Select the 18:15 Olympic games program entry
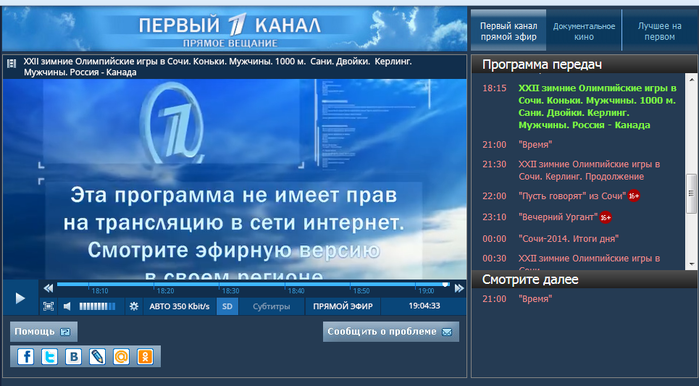Screen dimensions: 699x386 (x=581, y=107)
